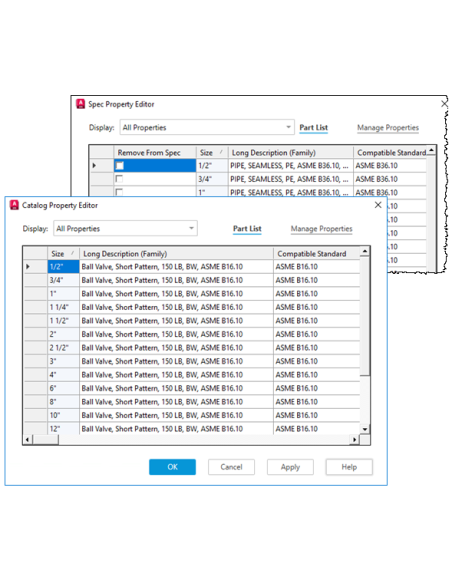
Task: Click Long Description (Family) header in Catalog editor
Action: 176,254
